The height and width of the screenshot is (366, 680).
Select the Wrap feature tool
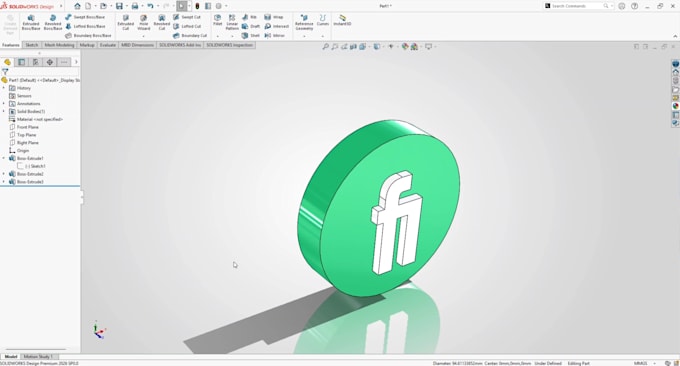tap(274, 17)
